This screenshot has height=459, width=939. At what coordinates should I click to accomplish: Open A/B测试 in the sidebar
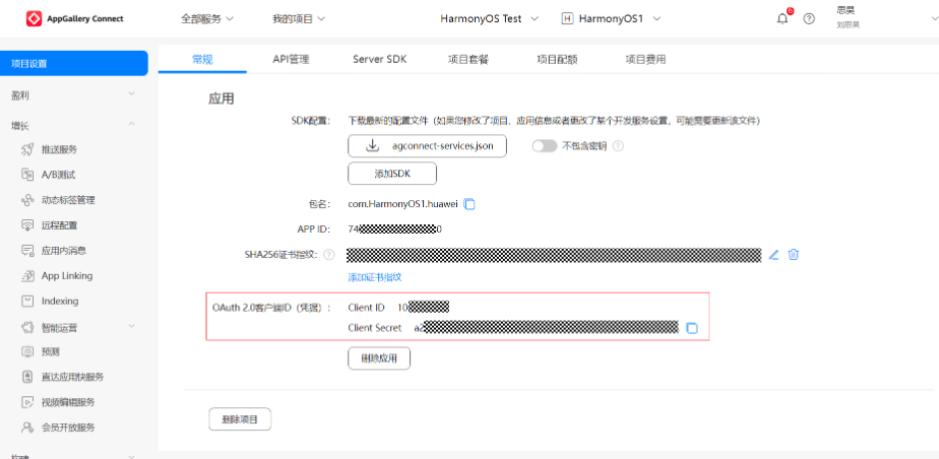click(x=58, y=175)
